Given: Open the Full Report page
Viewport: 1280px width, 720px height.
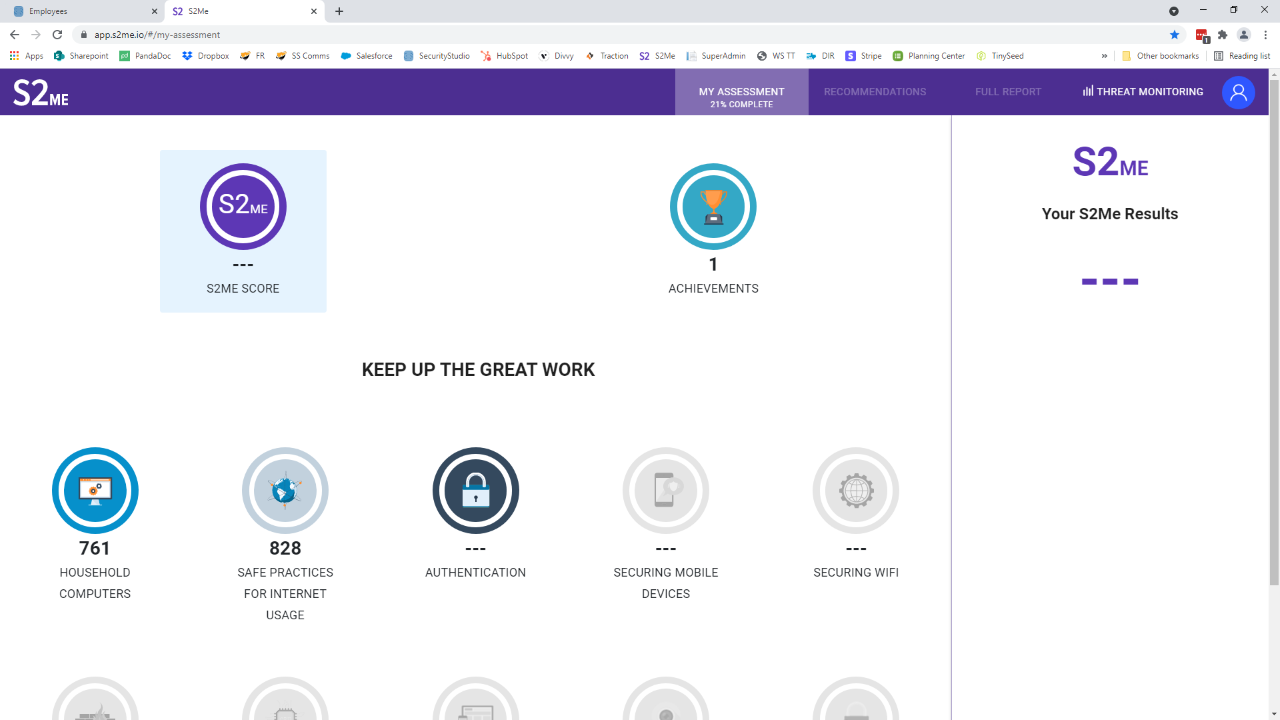Looking at the screenshot, I should click(x=1008, y=91).
